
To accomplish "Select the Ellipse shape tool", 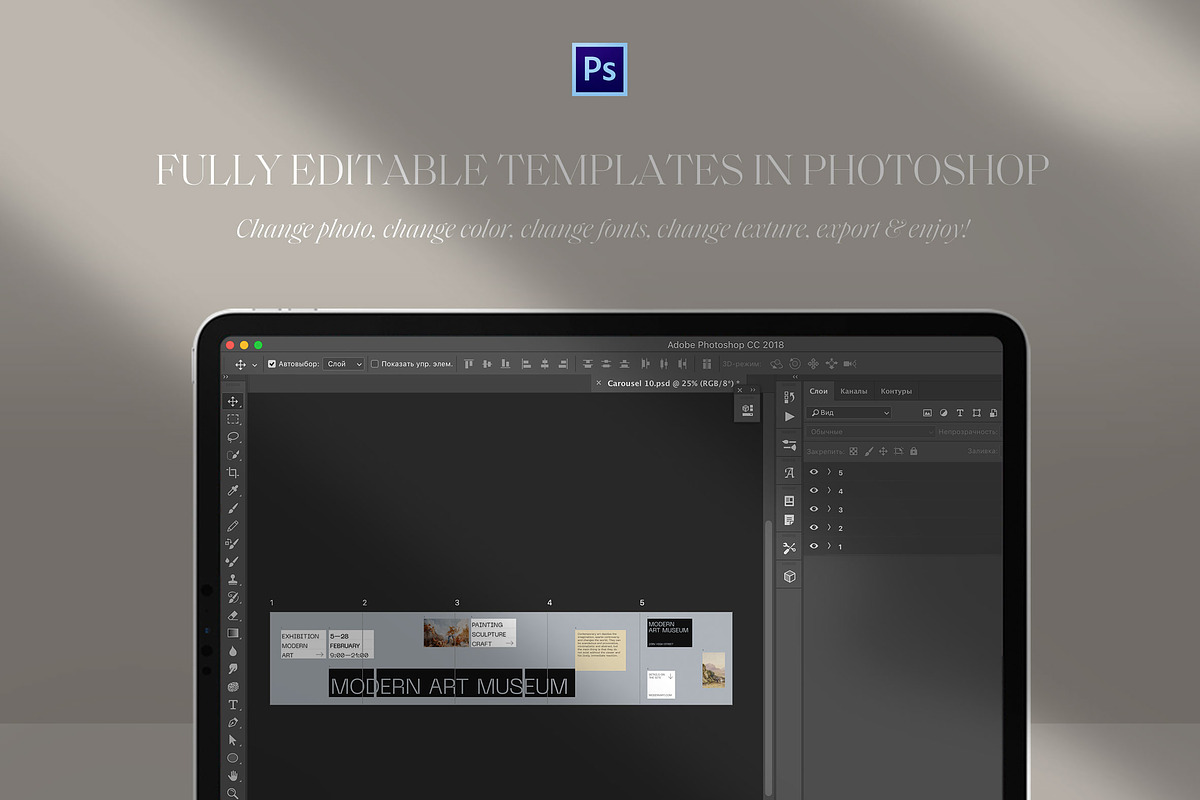I will coord(233,758).
